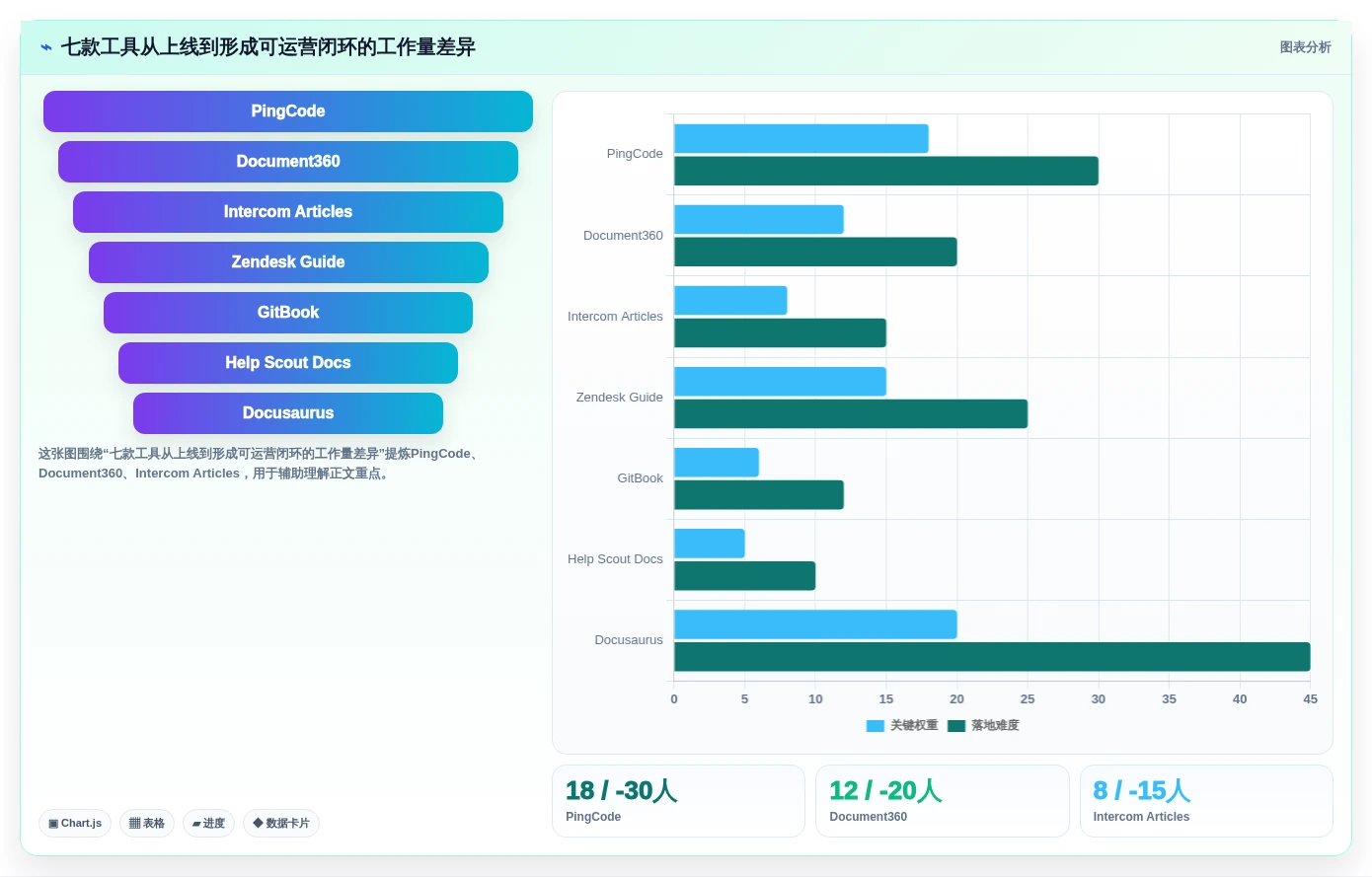Click PingCode's dark green 落地难度 bar
Screen dimensions: 1372x877
[886, 171]
